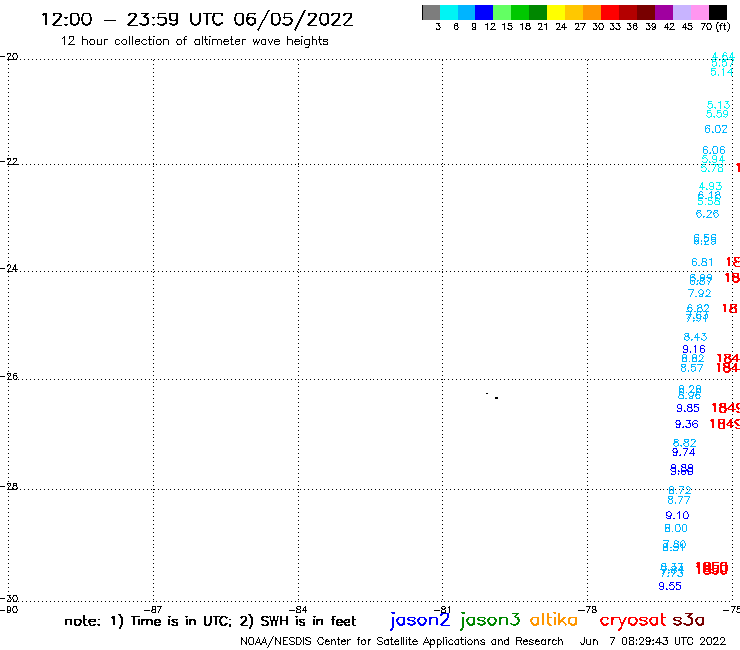740x650 pixels.
Task: Click the '12:00 – 23:59 UTC 06/05/2022' title
Action: pos(197,20)
